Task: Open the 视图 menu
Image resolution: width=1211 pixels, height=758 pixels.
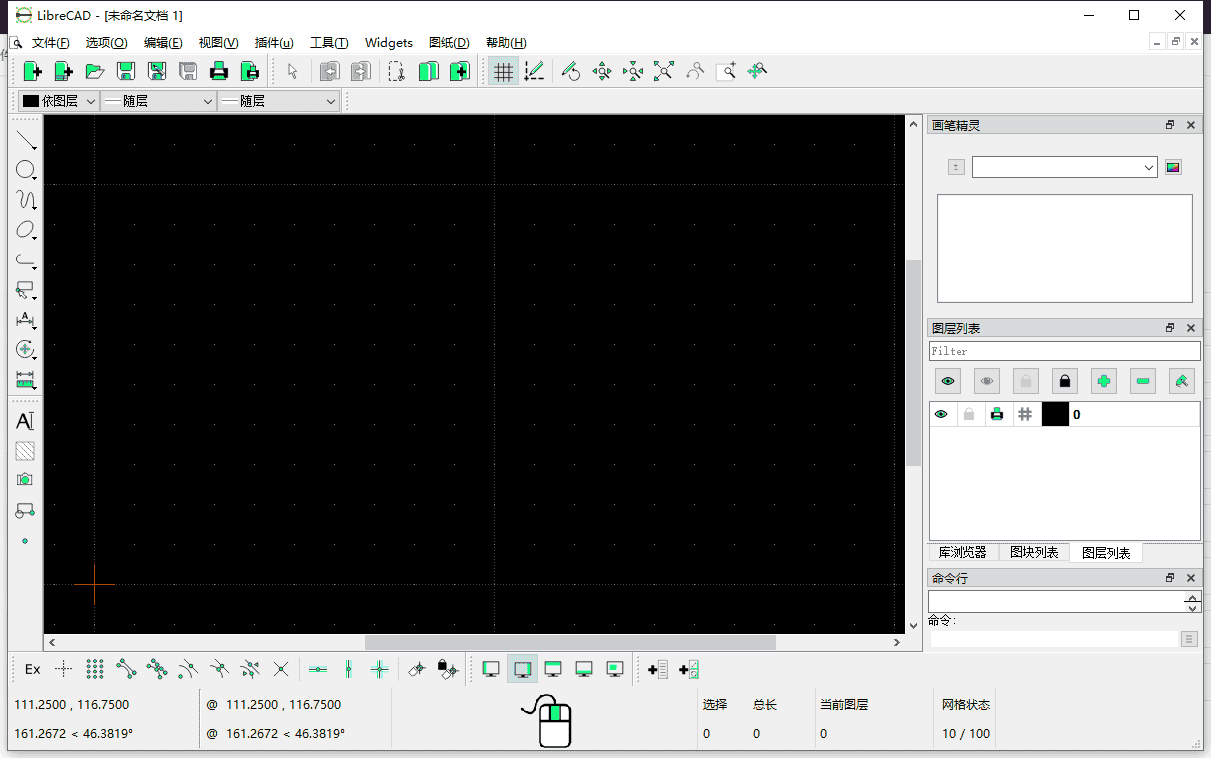Action: point(218,42)
